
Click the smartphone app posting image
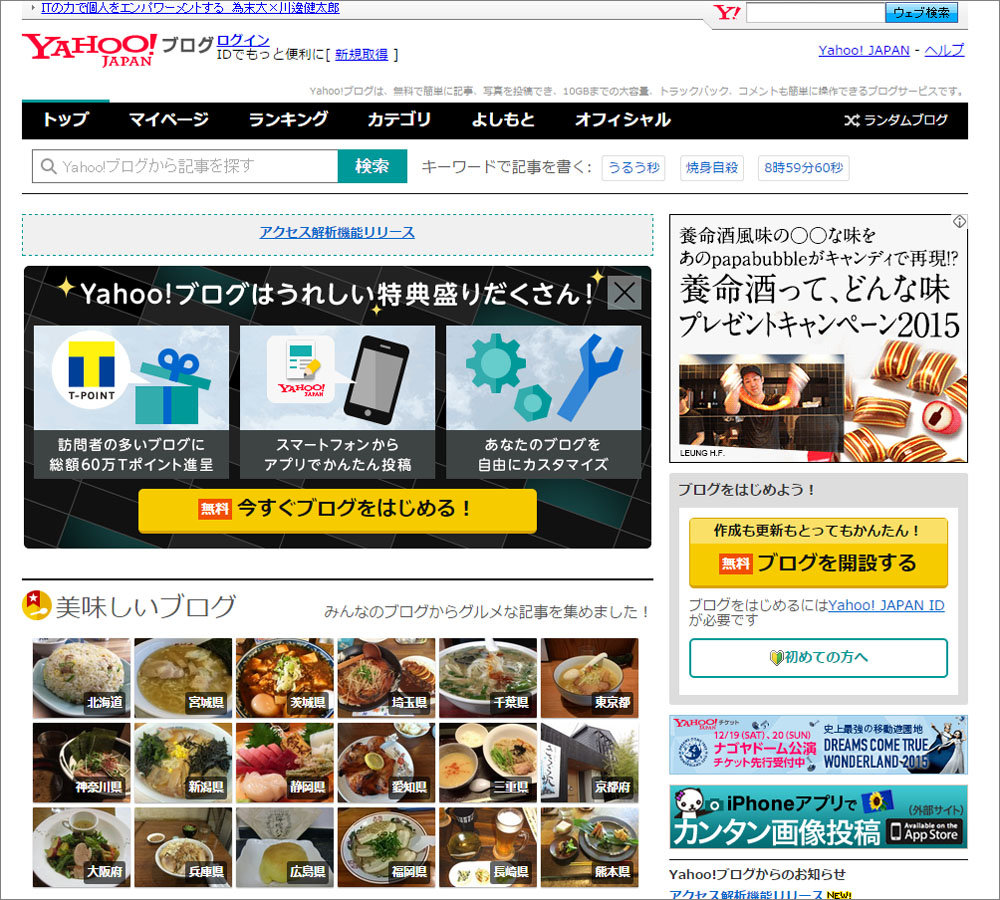point(337,378)
